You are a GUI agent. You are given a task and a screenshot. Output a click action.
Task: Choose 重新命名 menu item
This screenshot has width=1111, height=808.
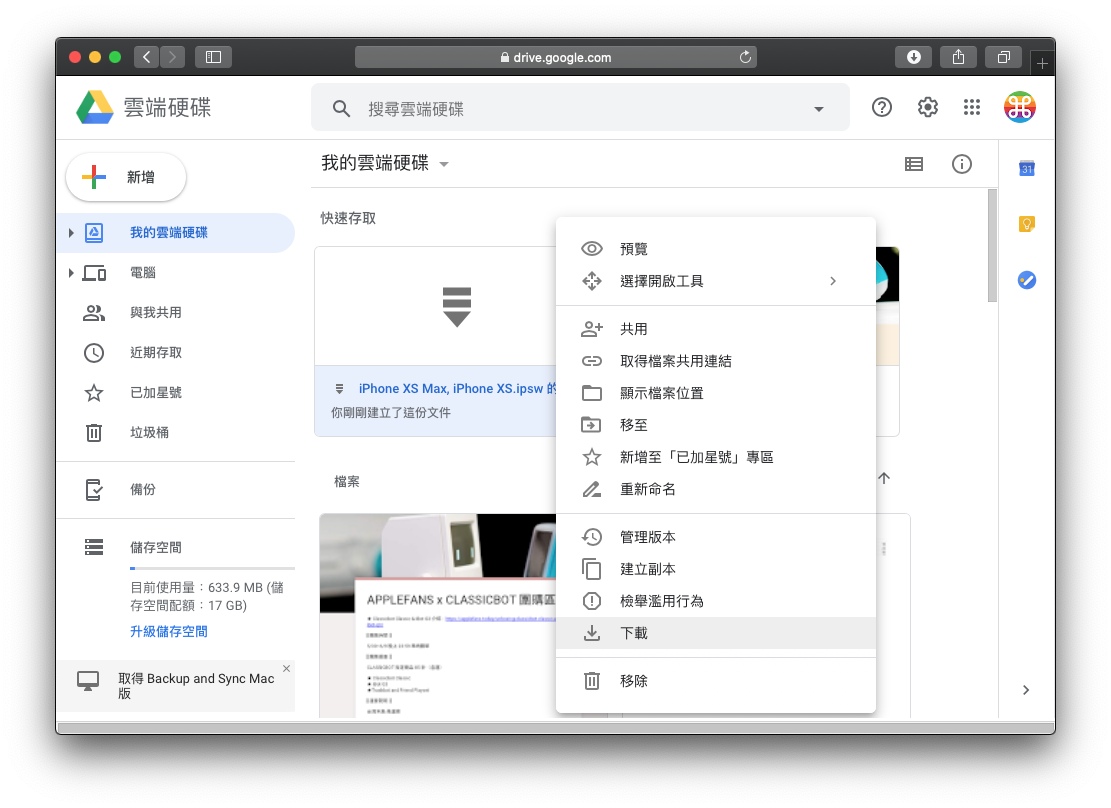[x=716, y=489]
